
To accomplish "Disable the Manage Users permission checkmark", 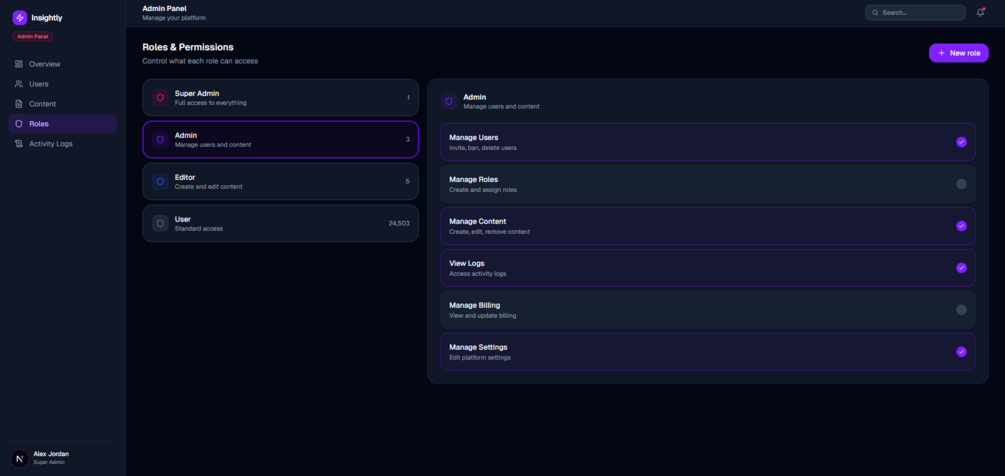I will tap(961, 142).
